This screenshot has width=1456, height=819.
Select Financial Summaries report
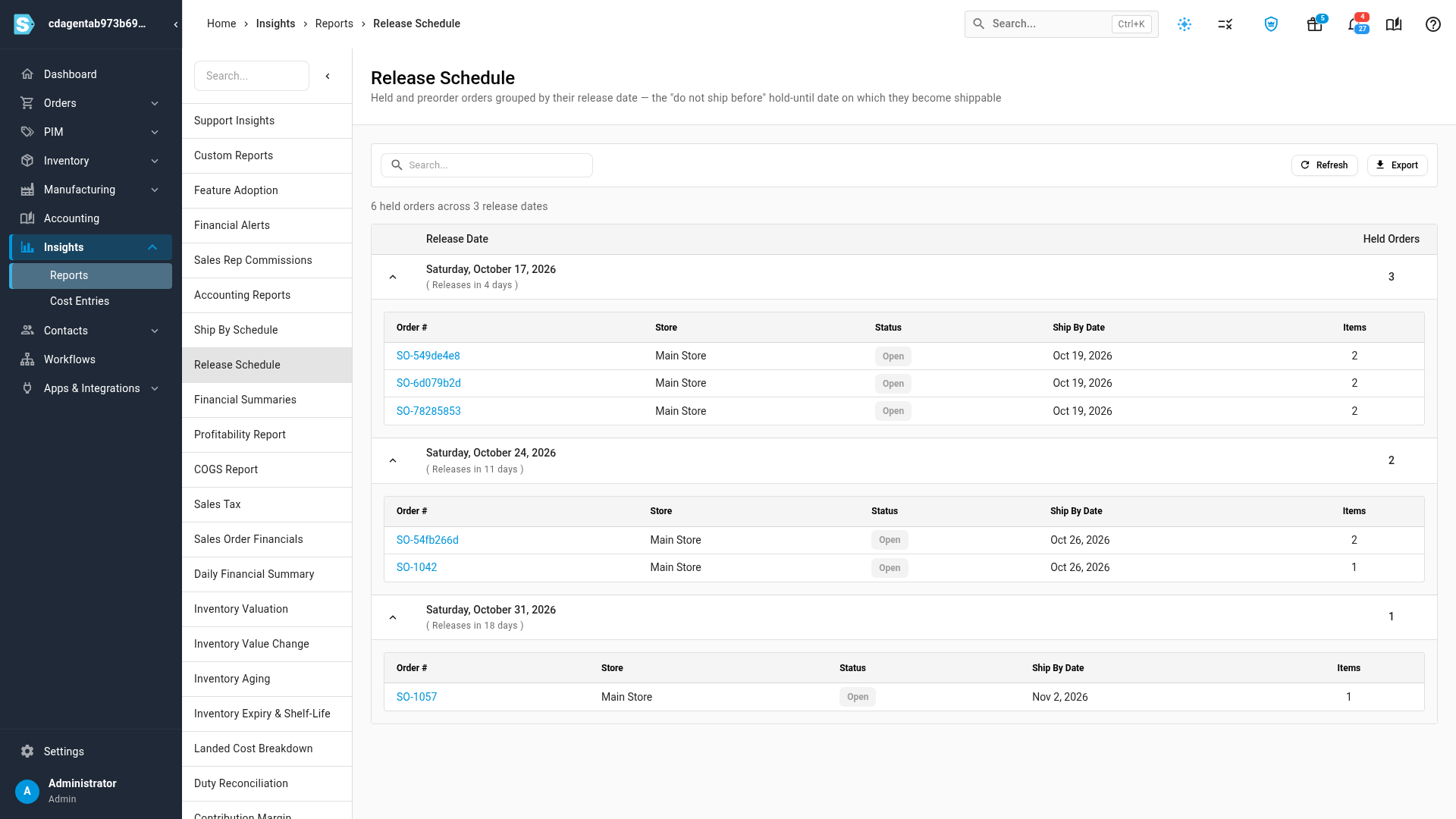(267, 400)
